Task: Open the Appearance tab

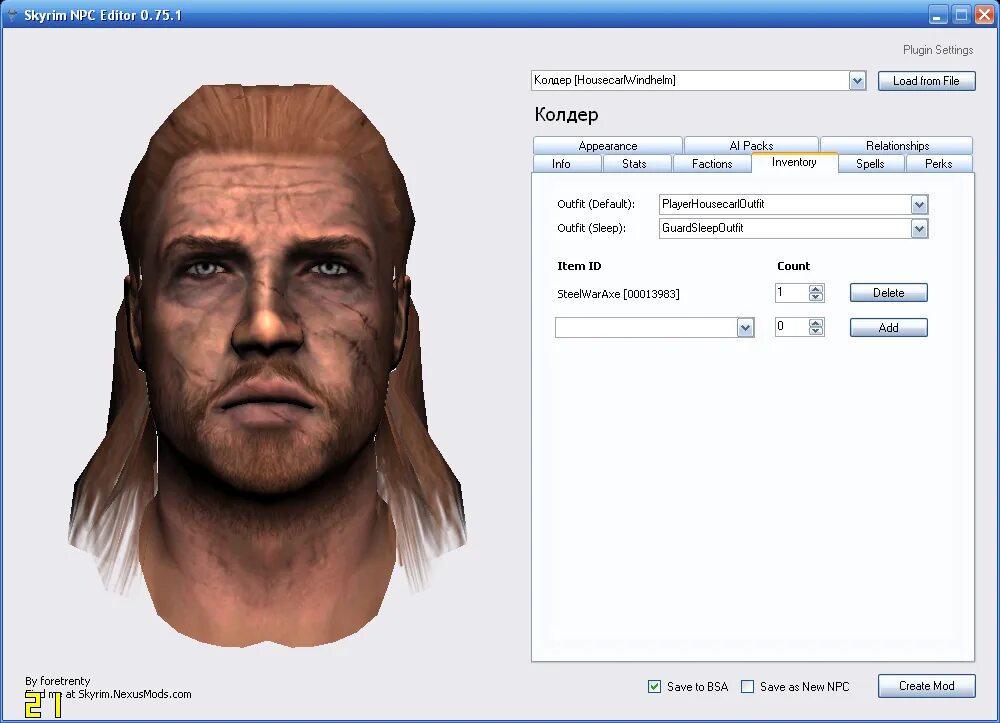Action: pos(607,145)
